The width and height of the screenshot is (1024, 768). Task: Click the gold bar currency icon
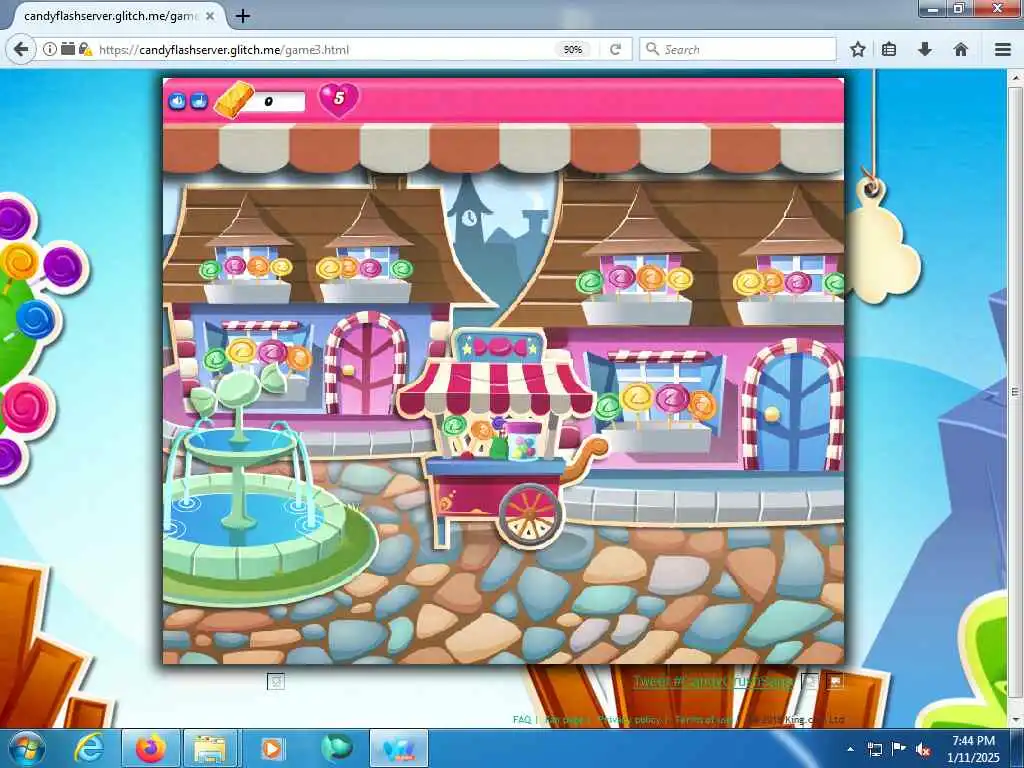click(234, 99)
